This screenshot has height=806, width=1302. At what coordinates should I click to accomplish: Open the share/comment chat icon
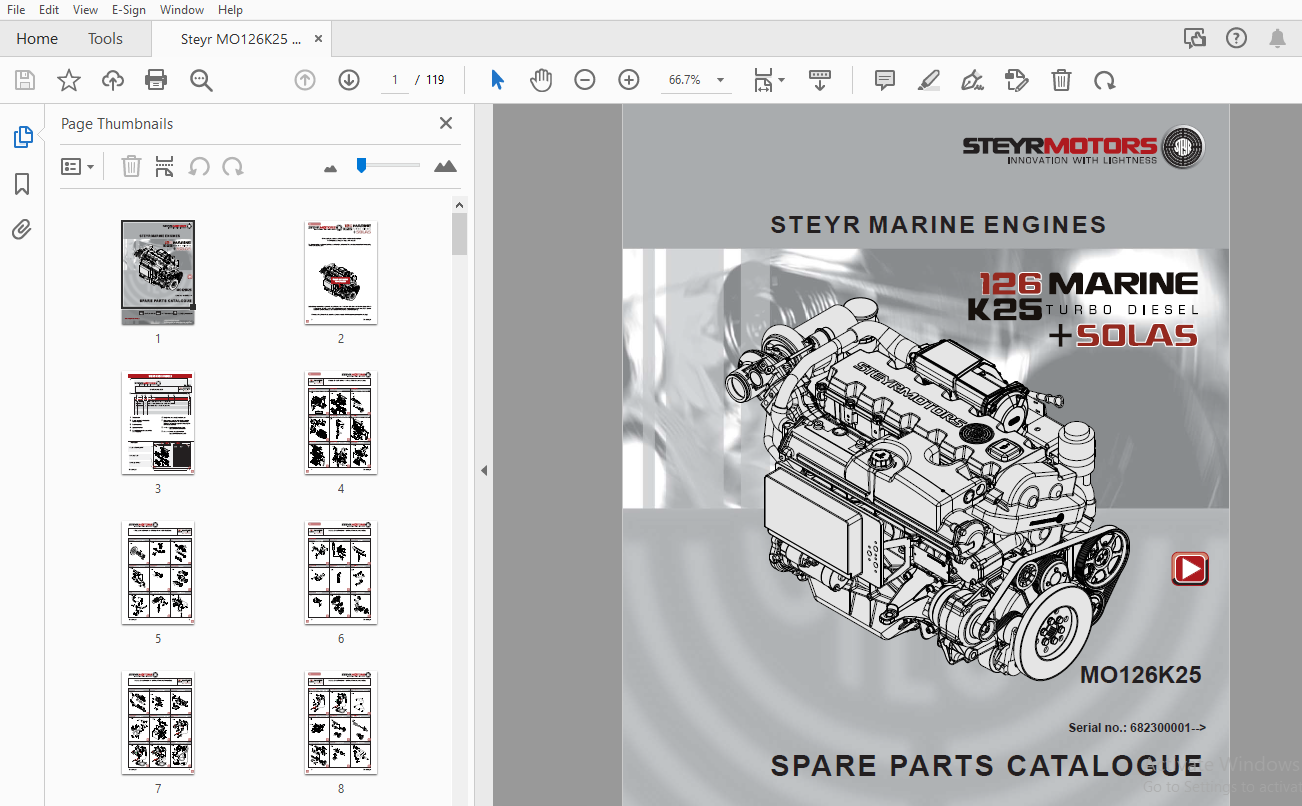(1194, 38)
